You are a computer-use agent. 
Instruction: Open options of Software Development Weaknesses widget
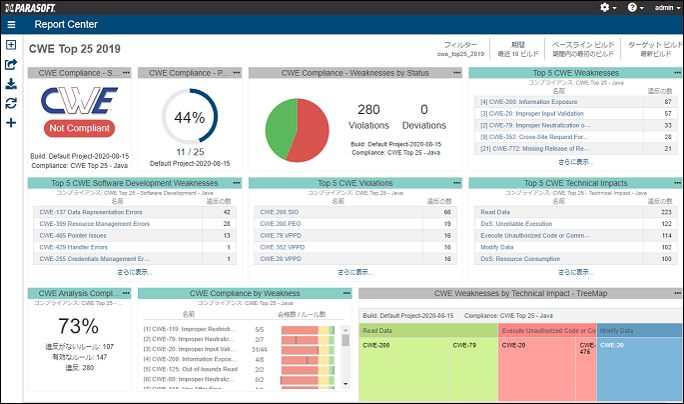click(x=237, y=183)
